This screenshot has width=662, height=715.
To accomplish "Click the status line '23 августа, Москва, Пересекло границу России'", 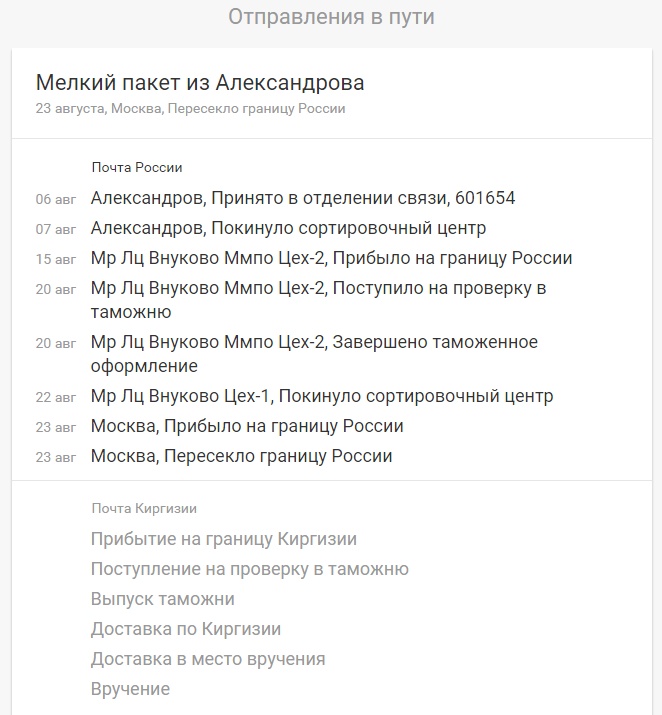I will 191,109.
